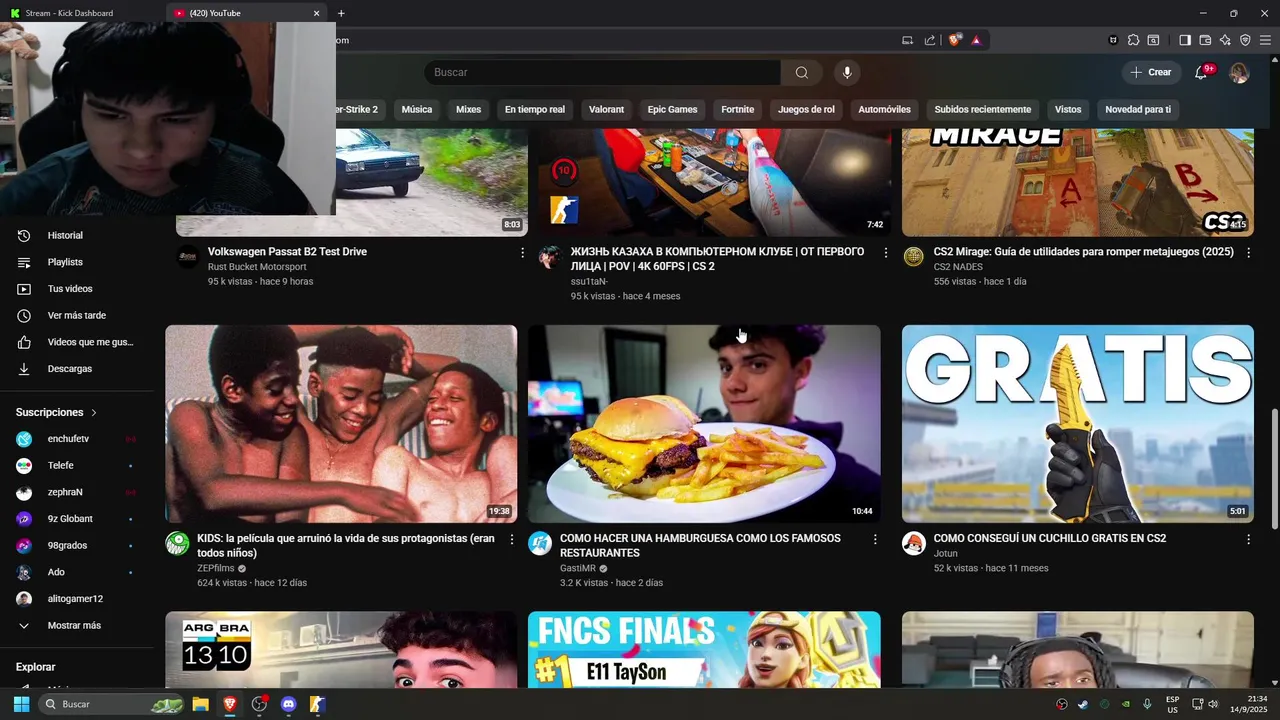
Task: Click the black cat extension icon
Action: [x=1113, y=40]
